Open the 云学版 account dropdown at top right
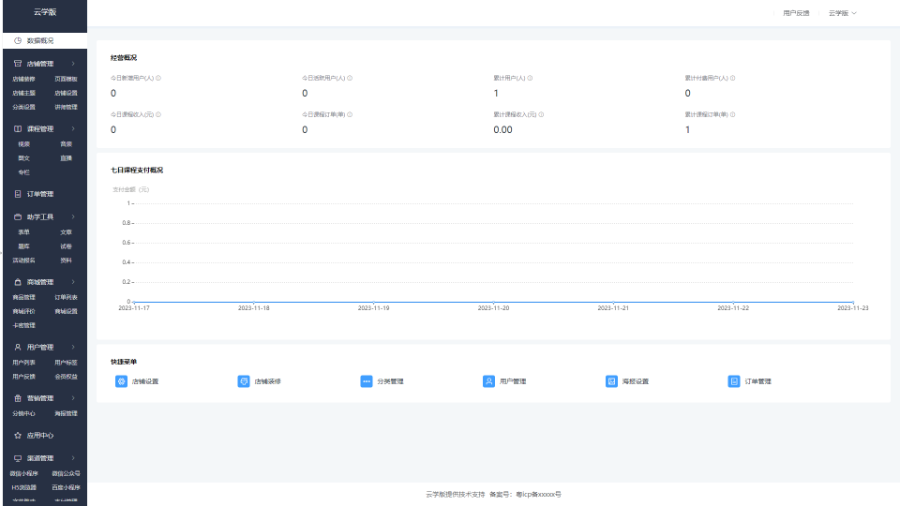The image size is (900, 506). tap(842, 13)
